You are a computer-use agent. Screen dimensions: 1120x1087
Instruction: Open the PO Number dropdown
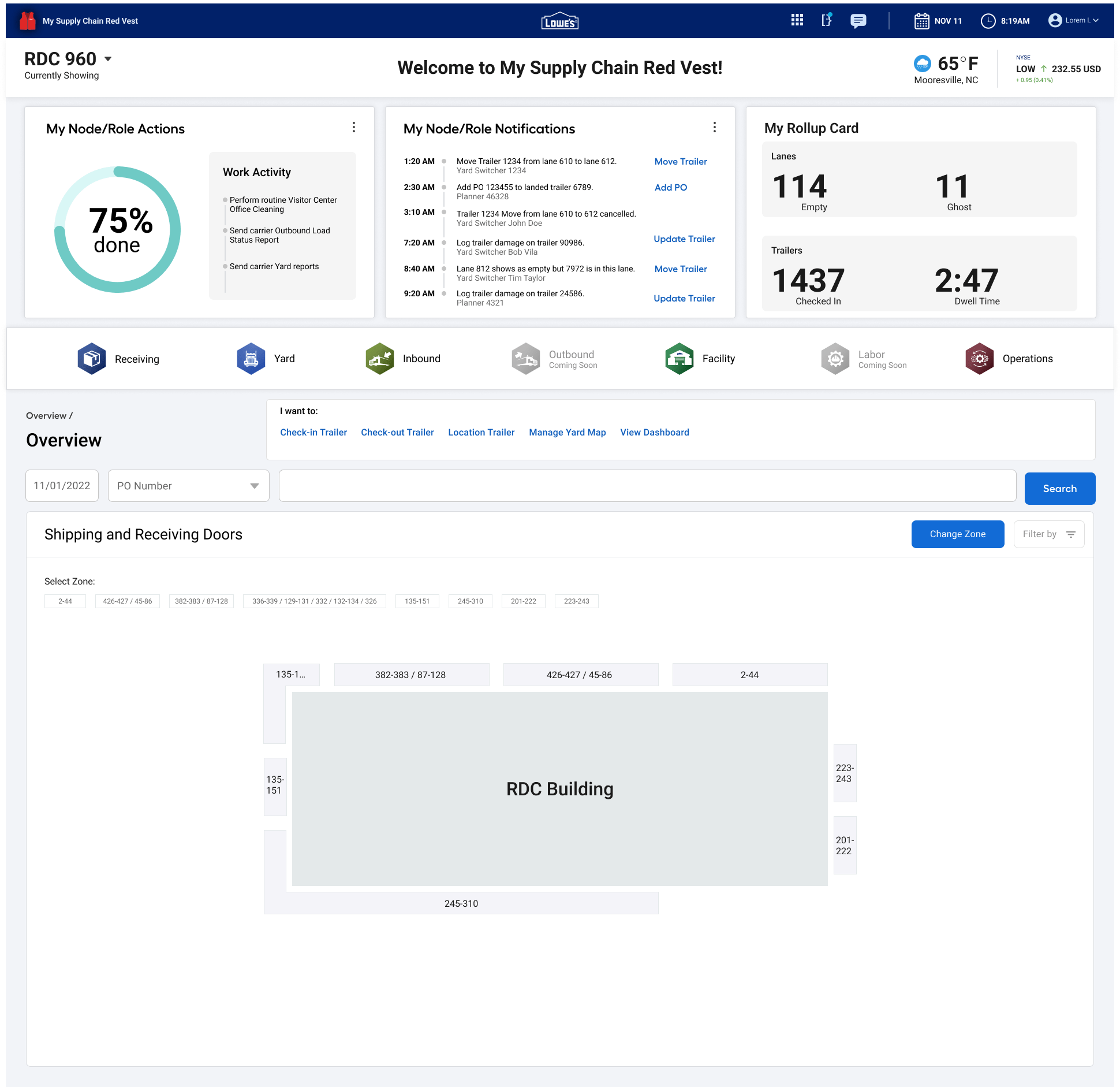(x=188, y=486)
